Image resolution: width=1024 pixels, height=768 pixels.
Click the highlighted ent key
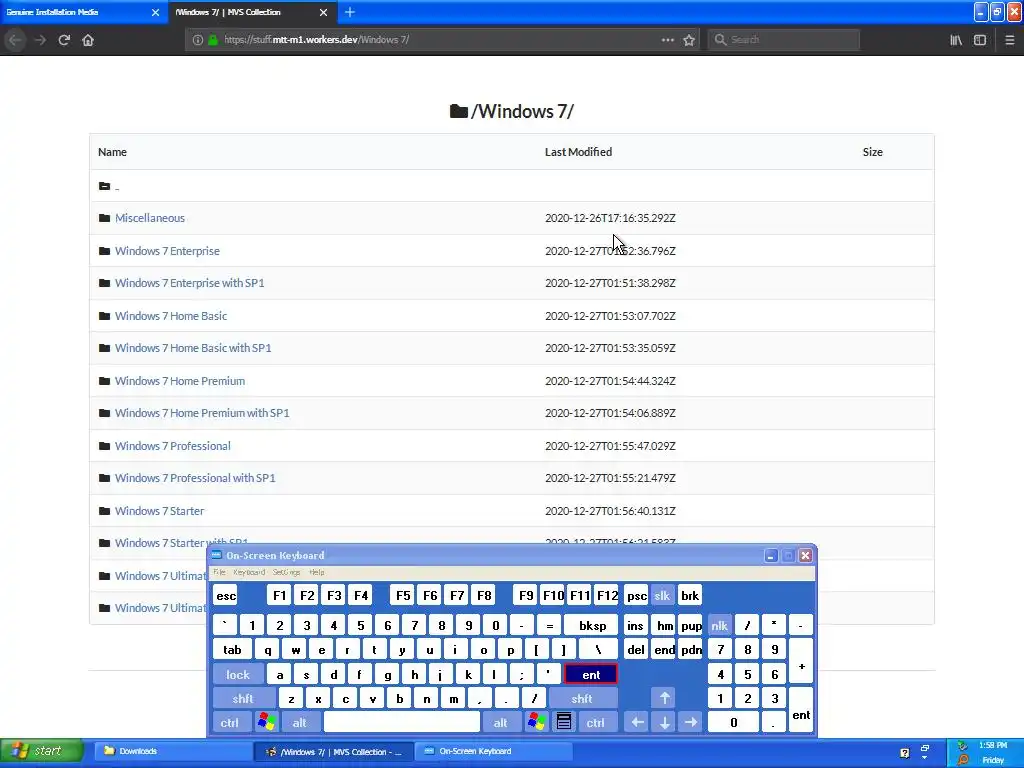(x=591, y=675)
